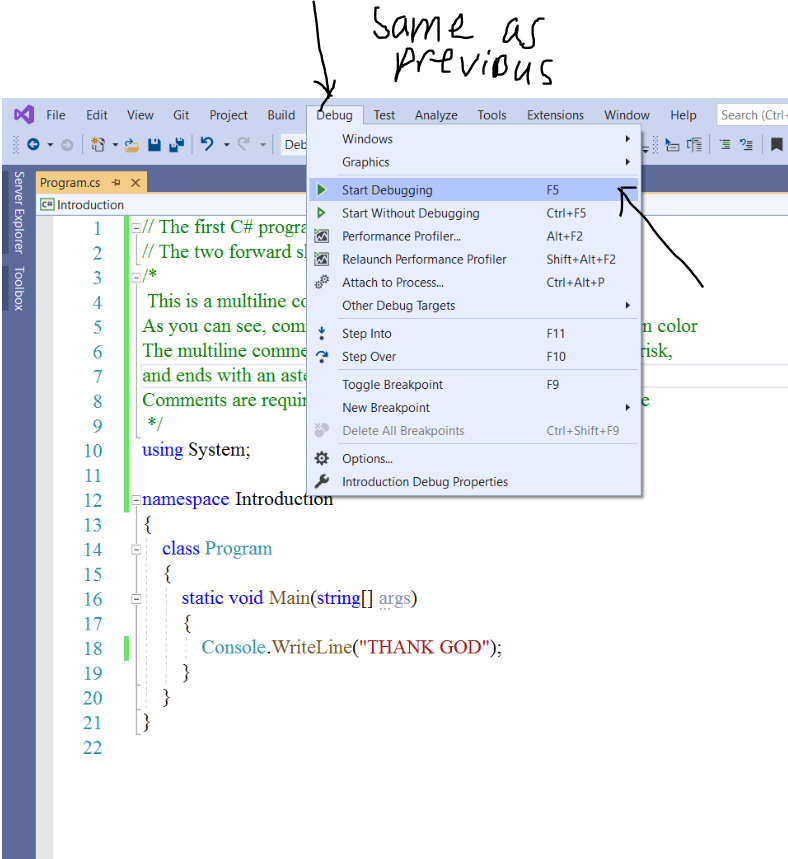Choose Toggle Breakpoint in the Debug menu
The image size is (788, 859).
474,385
